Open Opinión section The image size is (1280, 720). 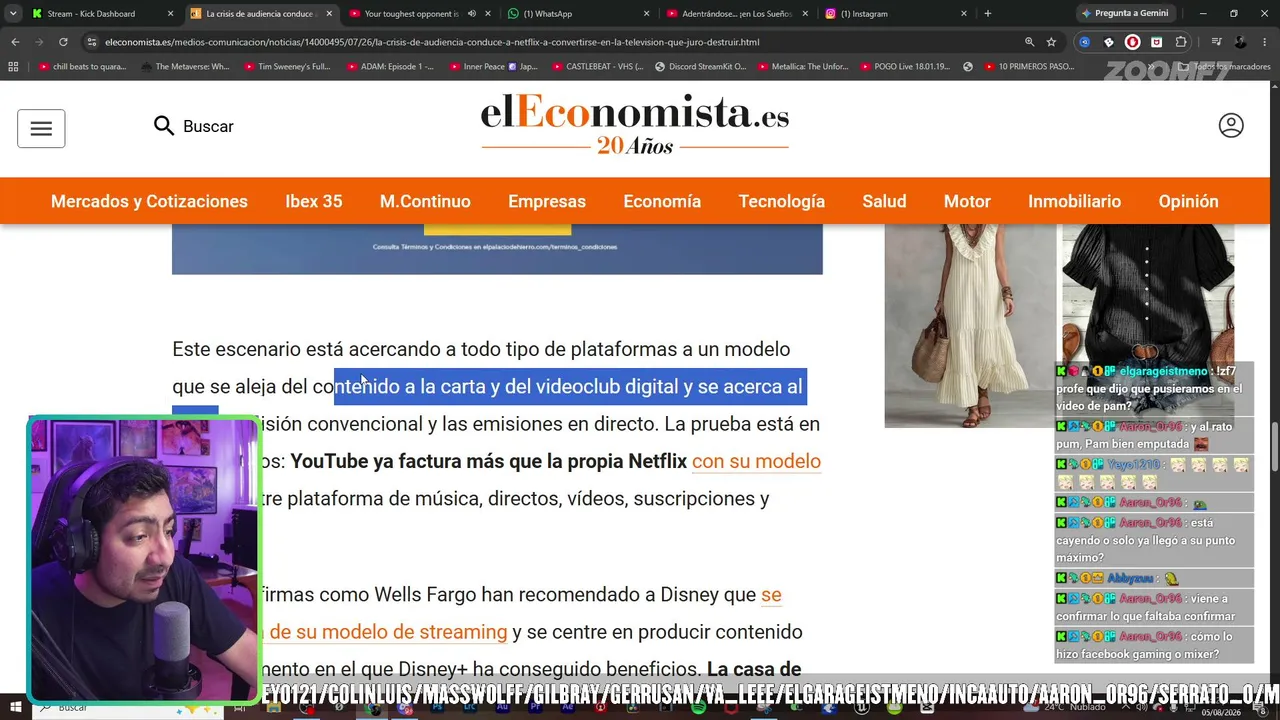[x=1189, y=201]
